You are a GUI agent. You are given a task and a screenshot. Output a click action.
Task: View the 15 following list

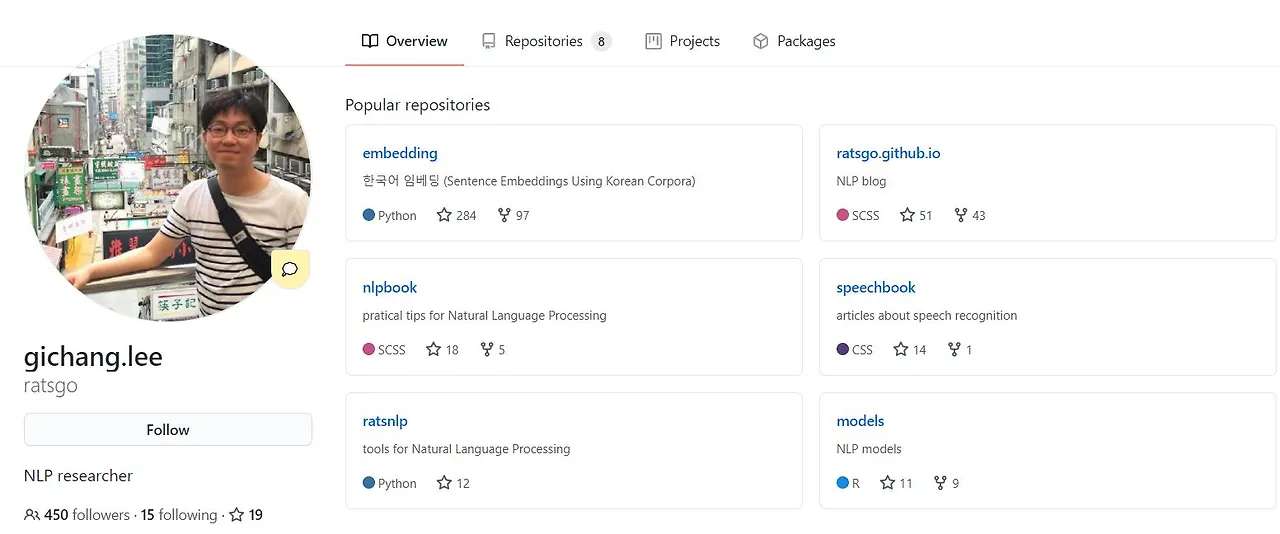[x=179, y=515]
